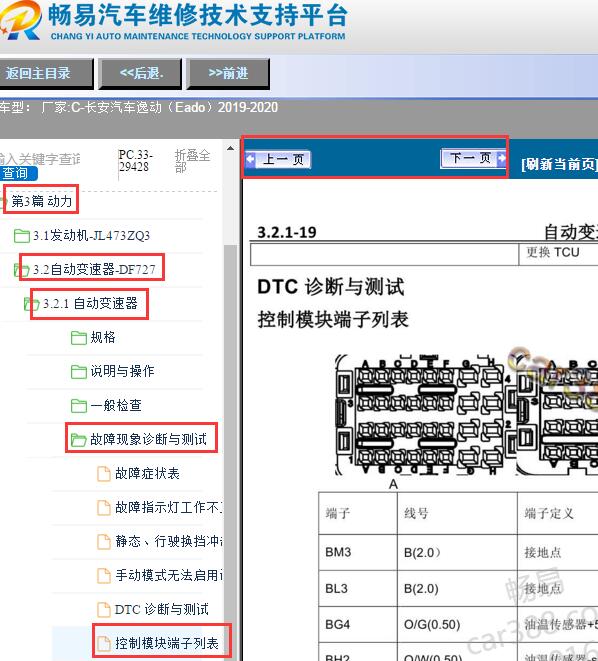
Task: Click the 控制模块端子列表 page heading
Action: [x=333, y=320]
